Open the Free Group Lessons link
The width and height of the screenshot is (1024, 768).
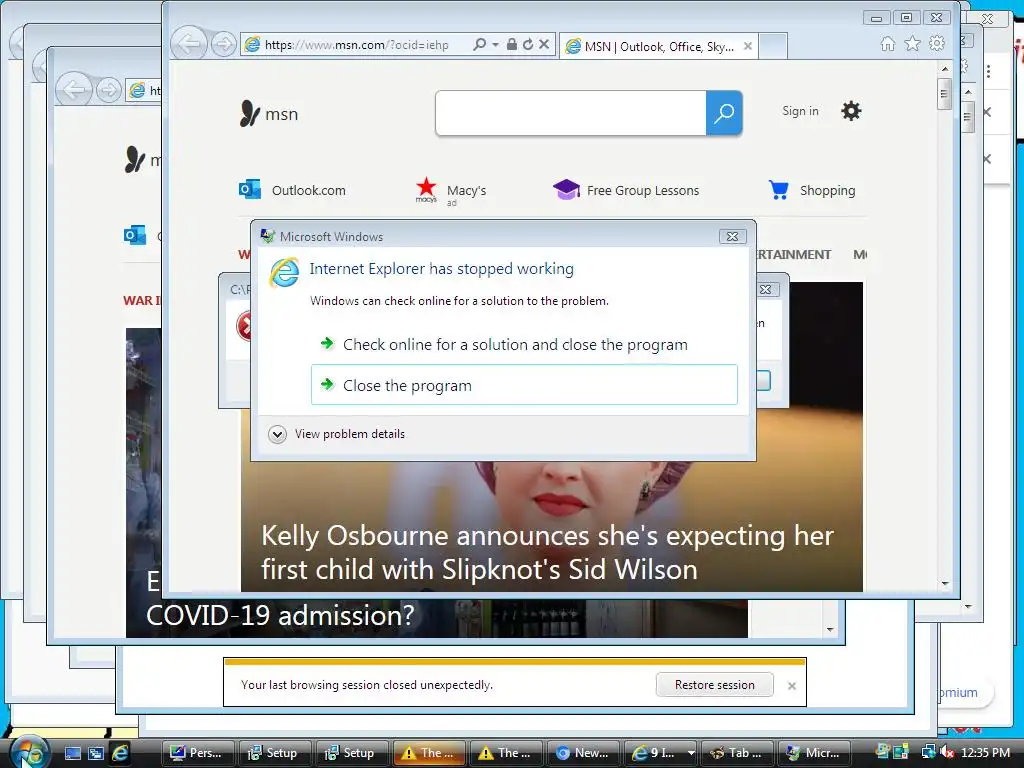(626, 190)
